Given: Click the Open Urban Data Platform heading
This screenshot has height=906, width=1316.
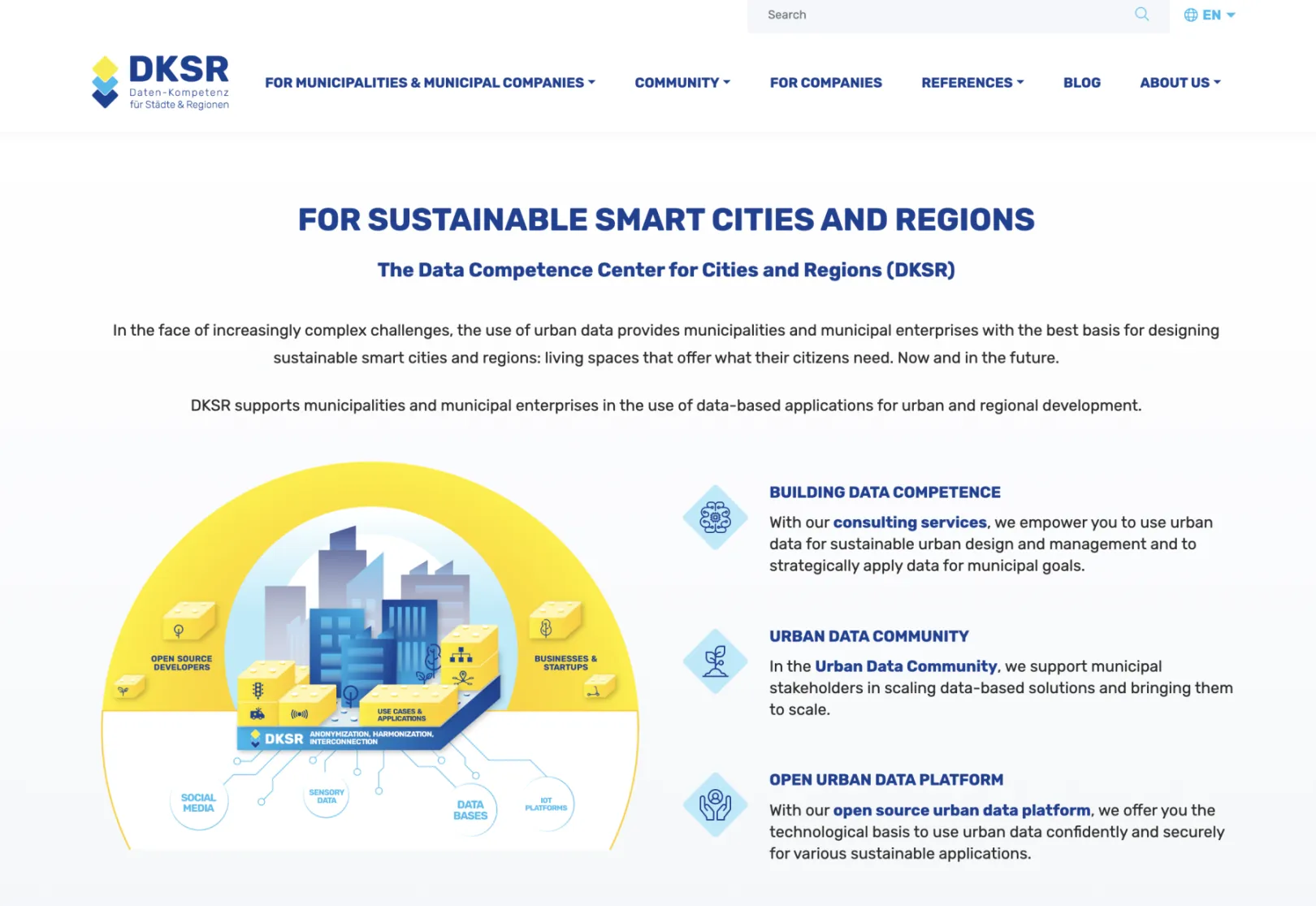Looking at the screenshot, I should click(x=886, y=780).
